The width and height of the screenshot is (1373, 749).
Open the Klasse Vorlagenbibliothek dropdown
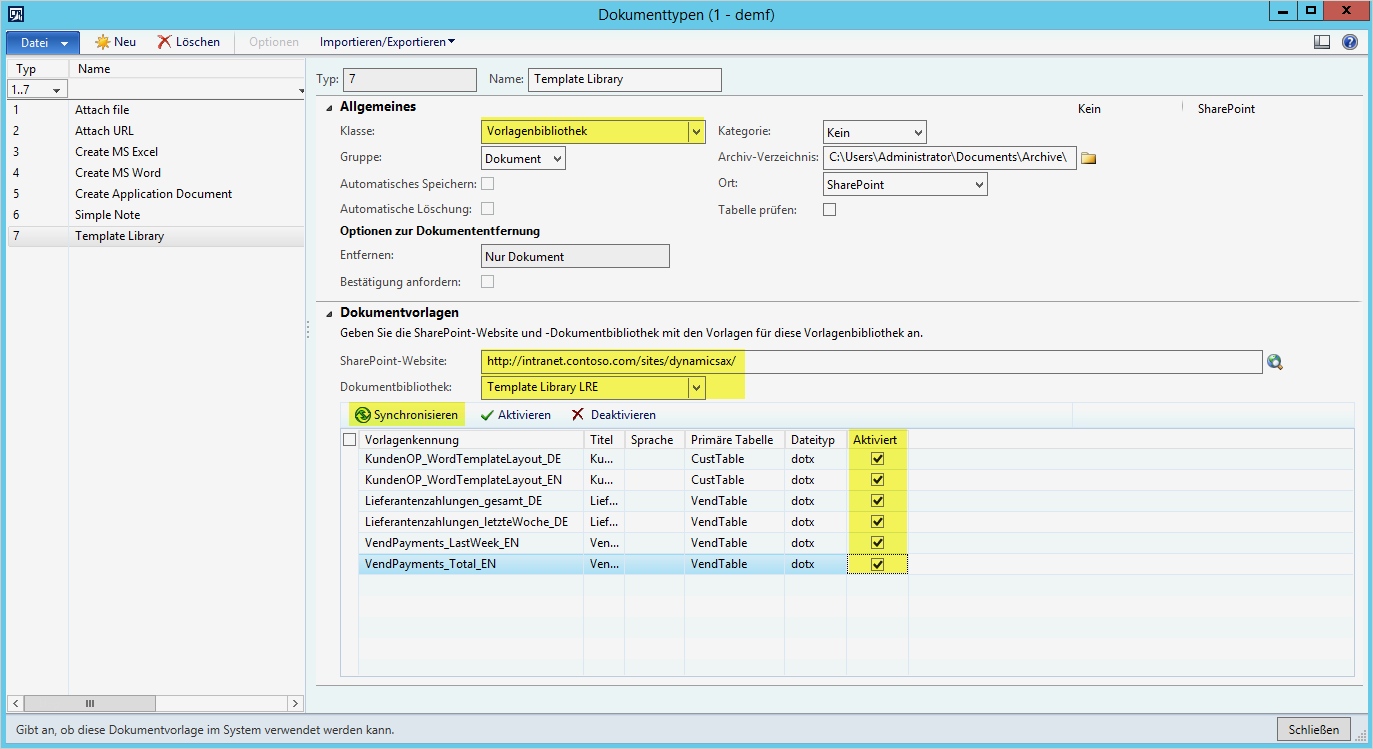695,132
